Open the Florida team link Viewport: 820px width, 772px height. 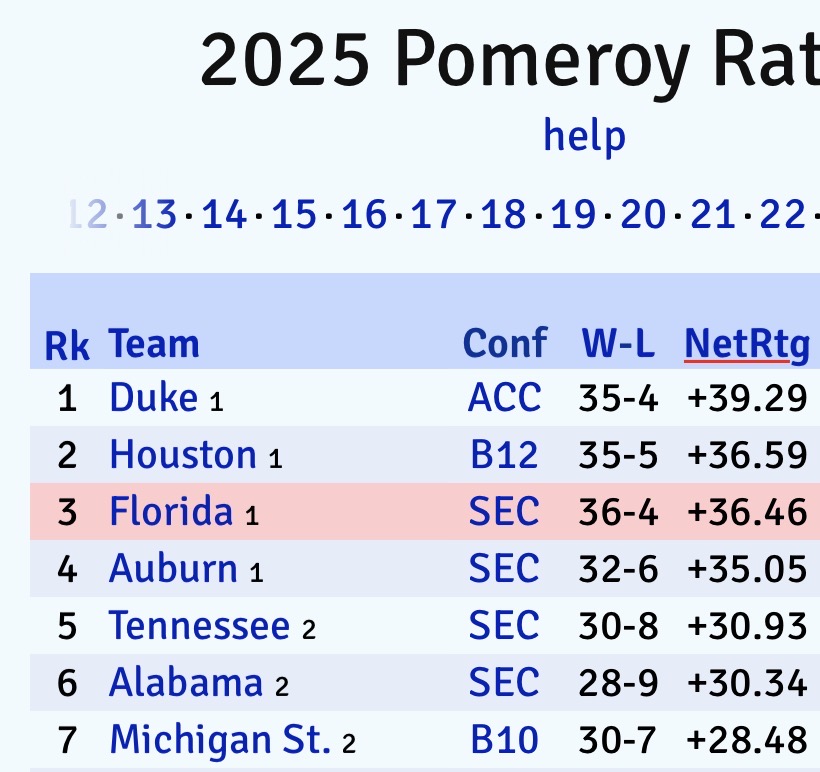click(171, 512)
